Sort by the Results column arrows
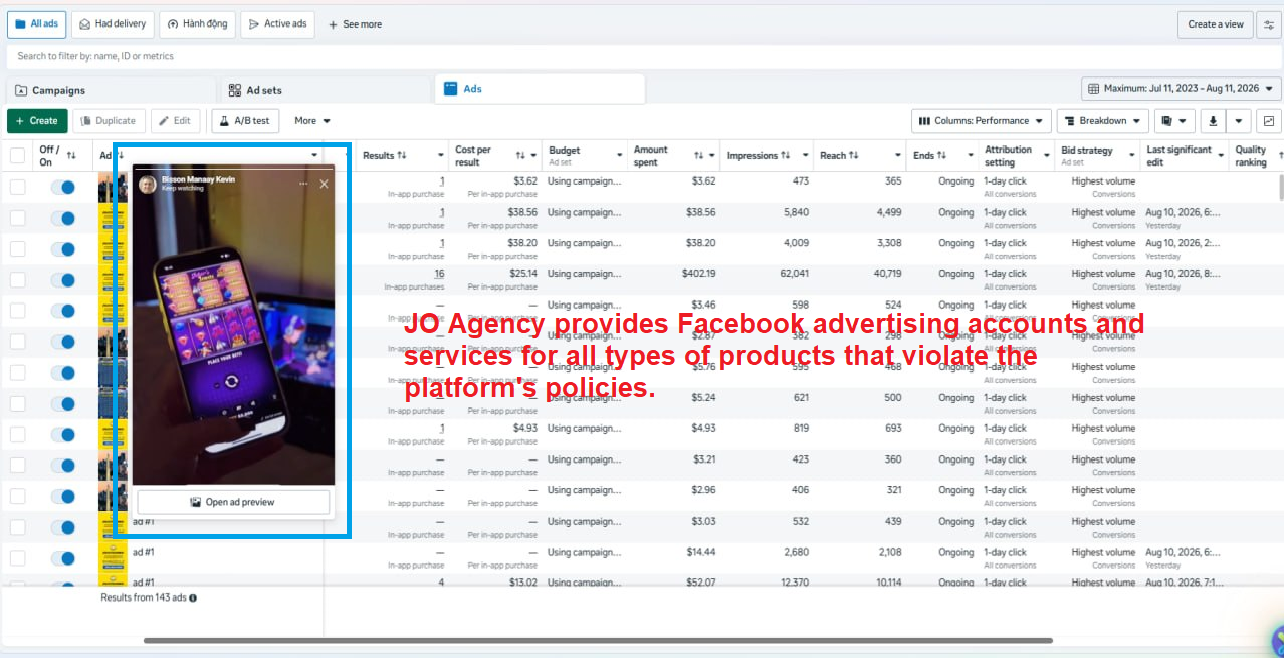The width and height of the screenshot is (1284, 658). 402,155
